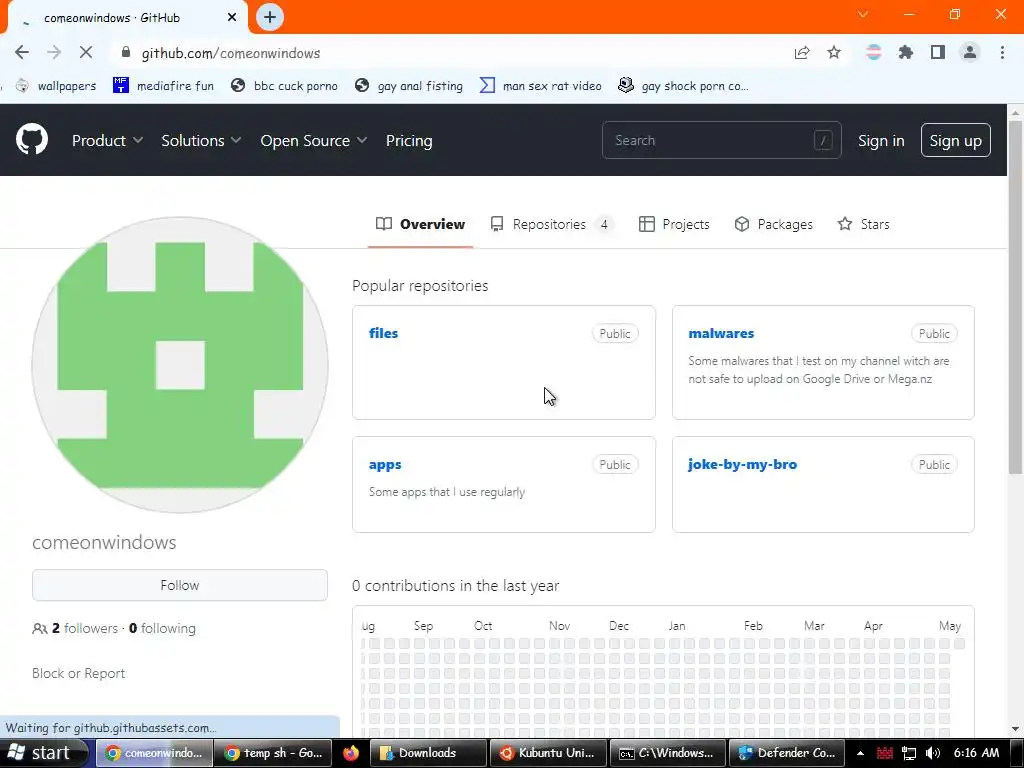
Task: Click the volume speaker tray icon
Action: [x=933, y=753]
